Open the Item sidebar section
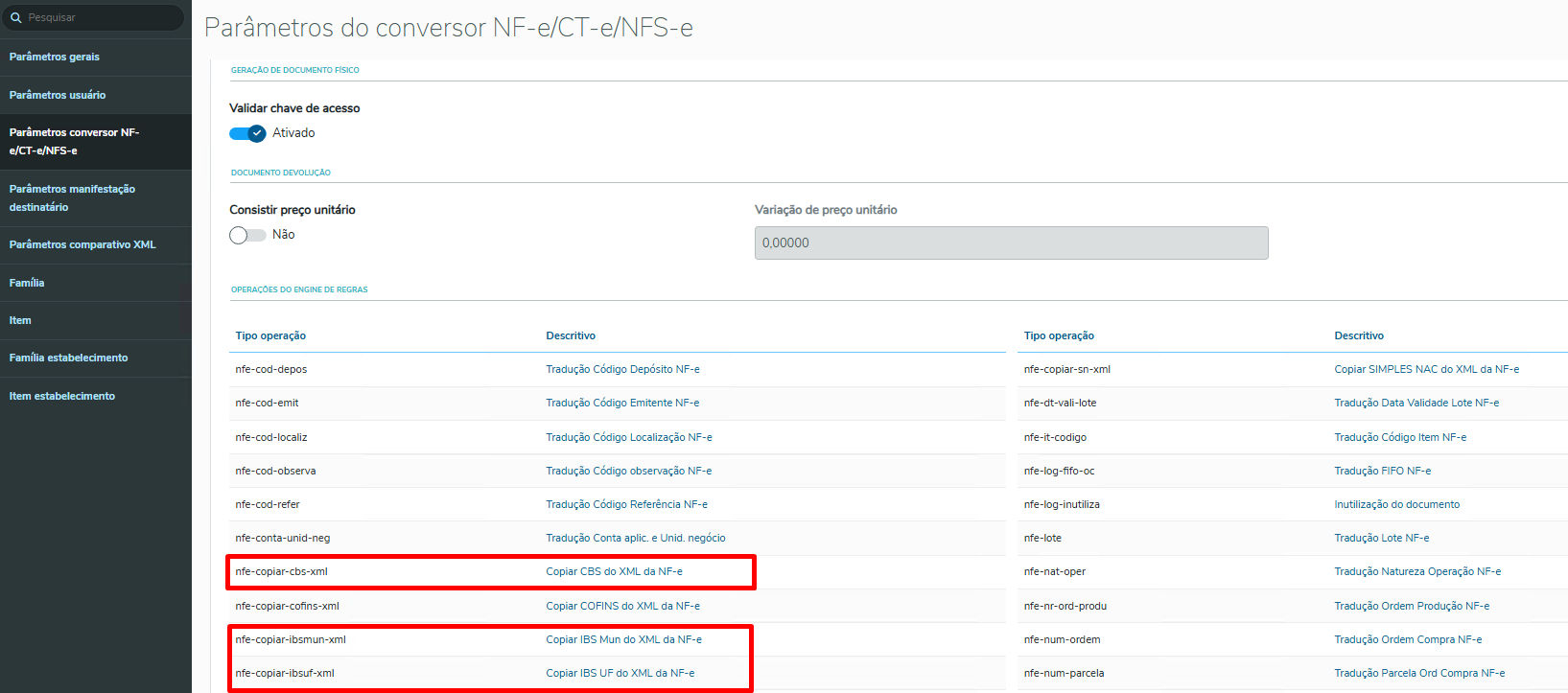The width and height of the screenshot is (1568, 693). 20,321
